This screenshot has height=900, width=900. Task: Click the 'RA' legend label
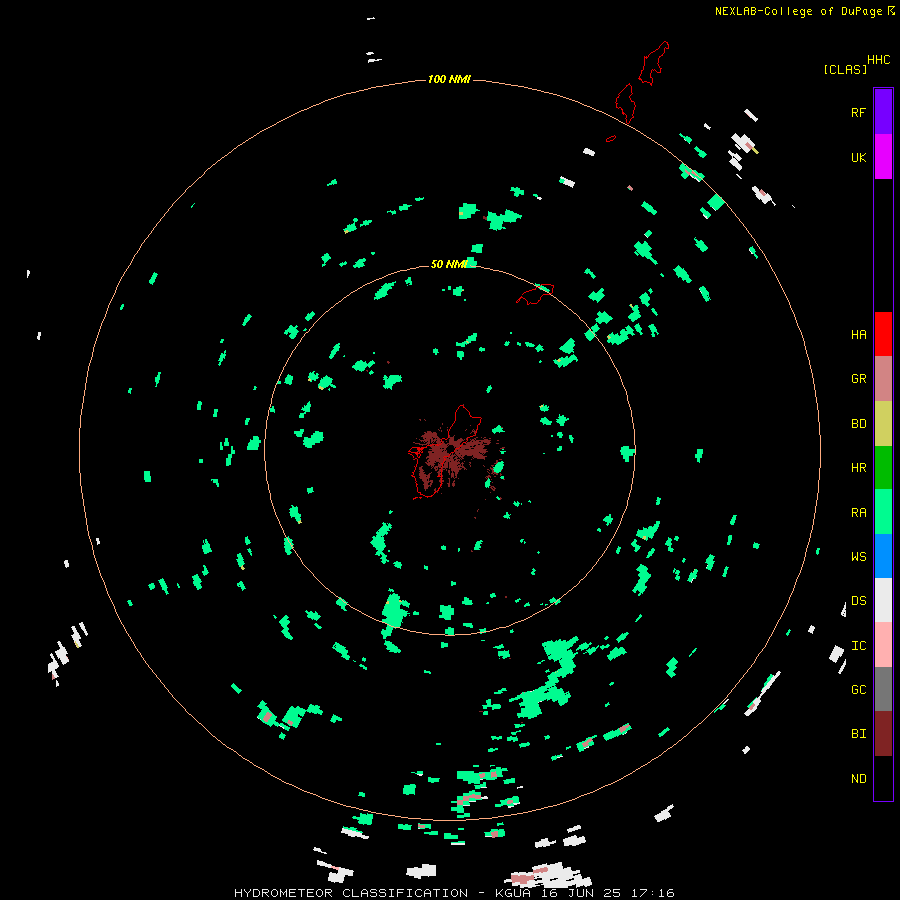(x=858, y=513)
